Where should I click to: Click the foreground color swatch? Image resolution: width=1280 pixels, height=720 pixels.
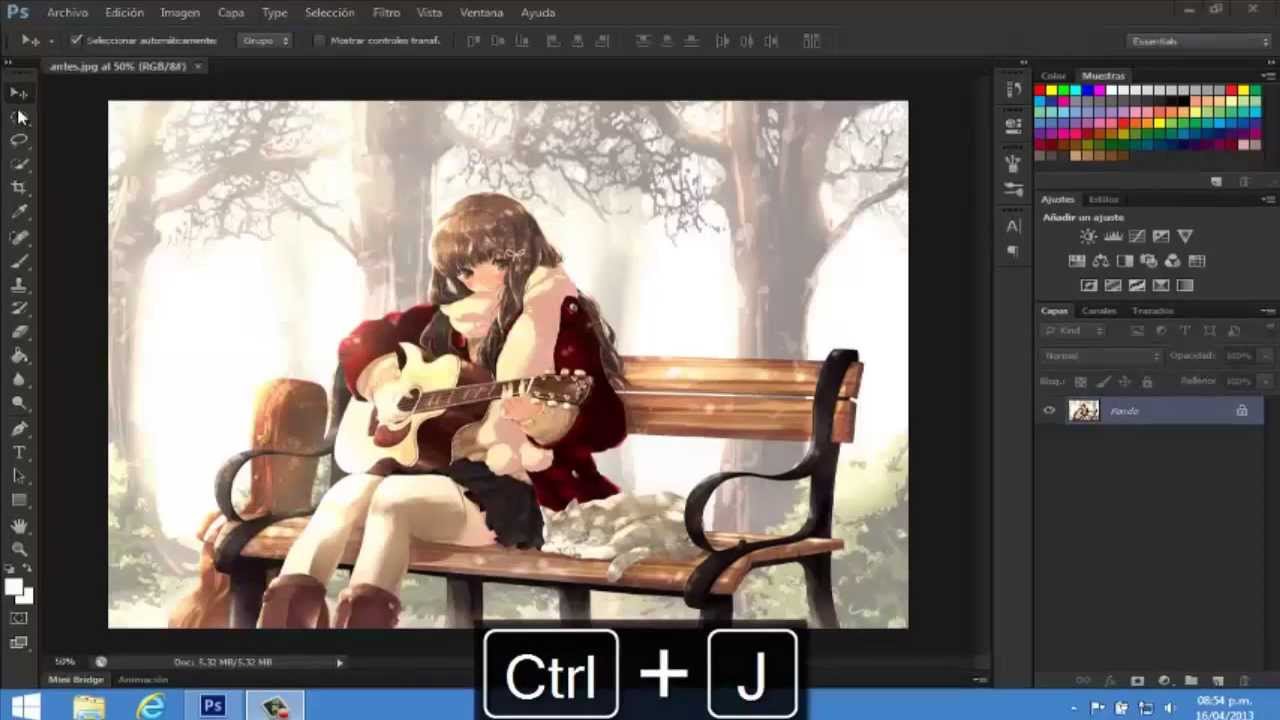pos(14,588)
